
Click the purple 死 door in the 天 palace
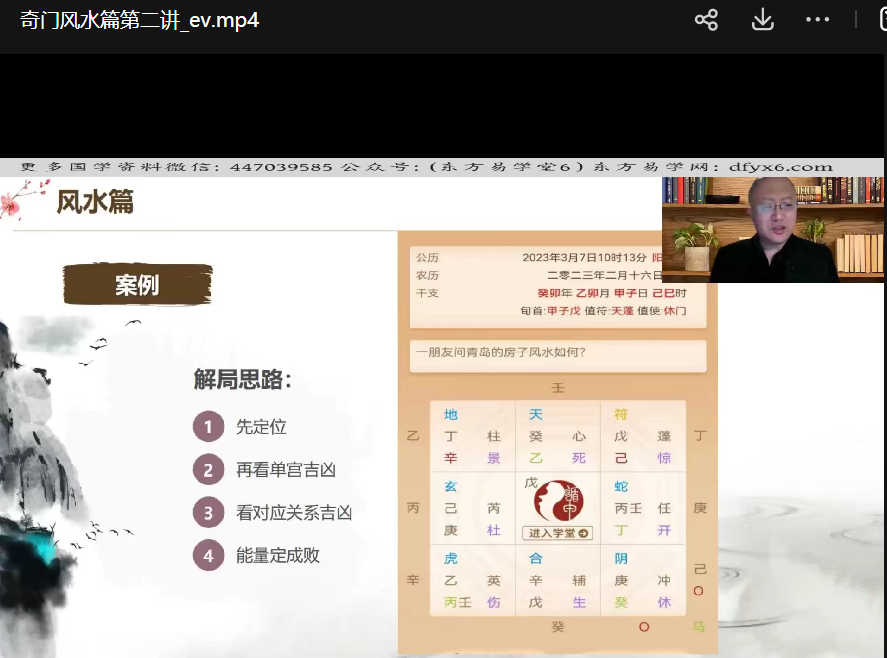click(578, 459)
